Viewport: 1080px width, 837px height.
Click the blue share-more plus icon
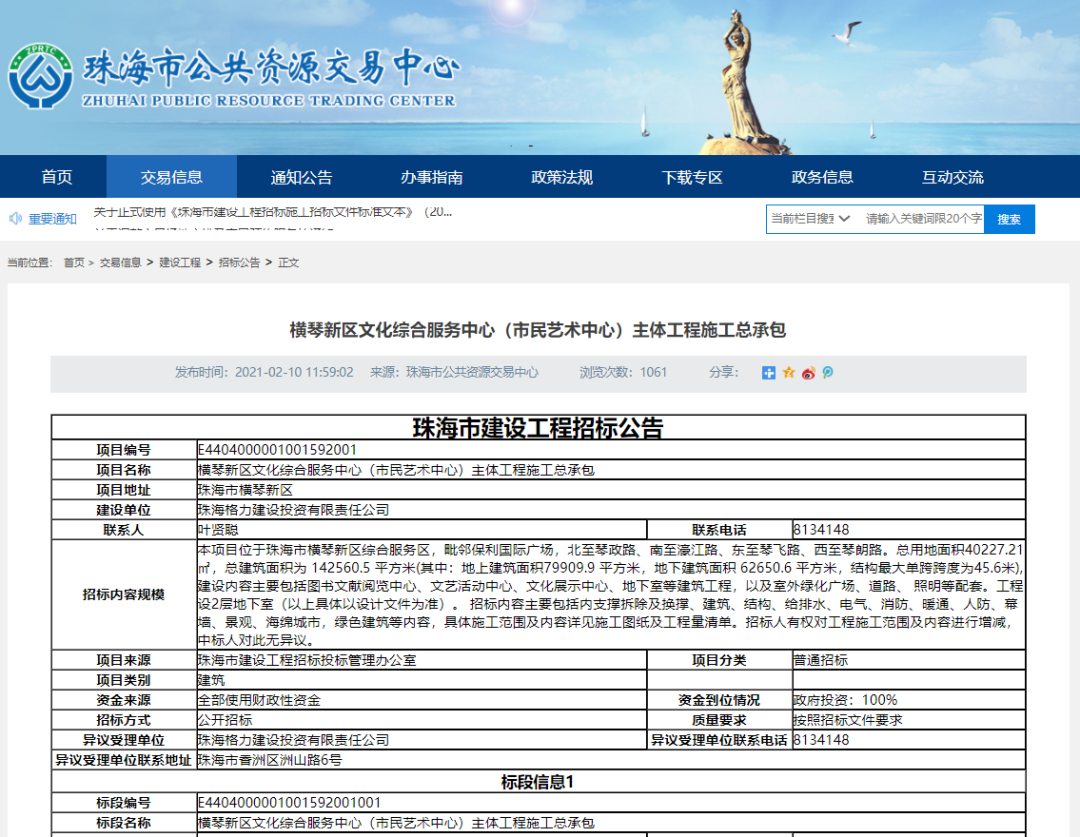click(x=768, y=373)
